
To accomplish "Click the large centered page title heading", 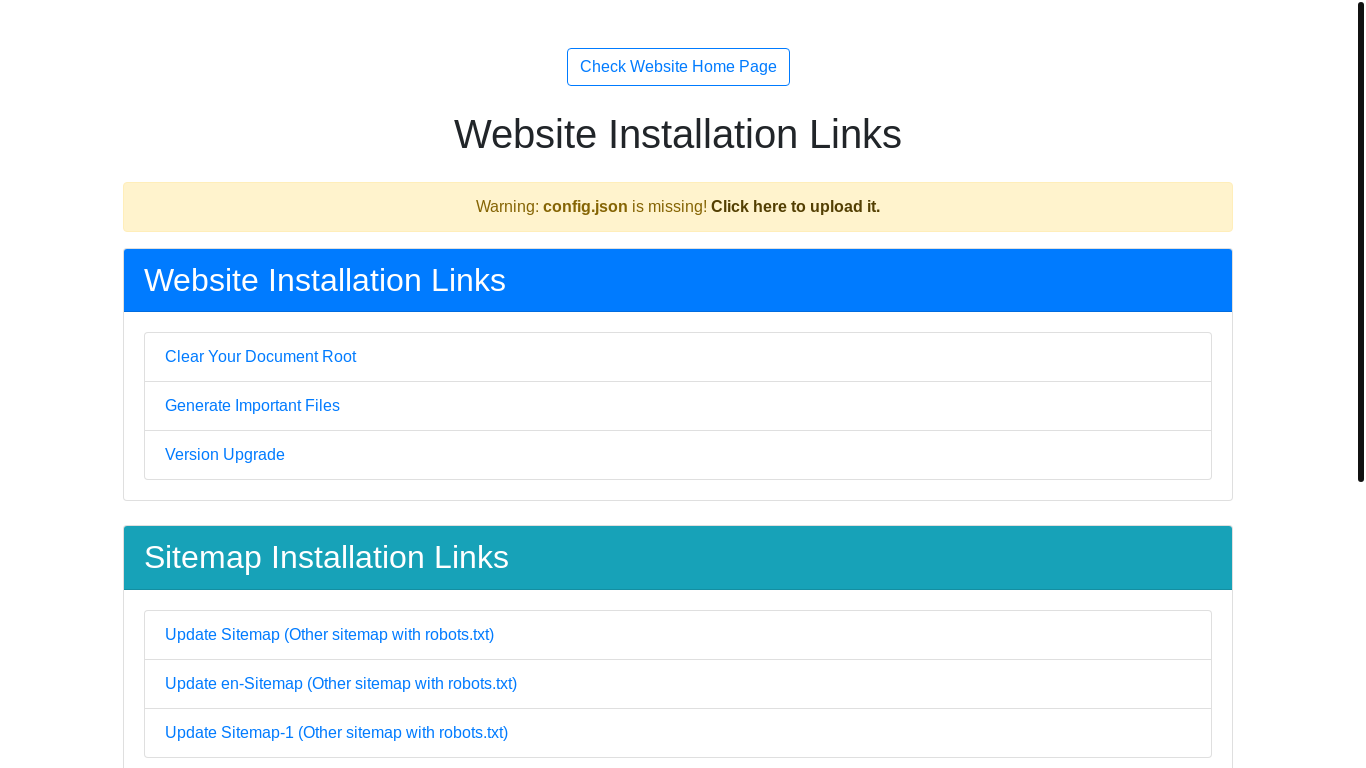I will [x=678, y=135].
